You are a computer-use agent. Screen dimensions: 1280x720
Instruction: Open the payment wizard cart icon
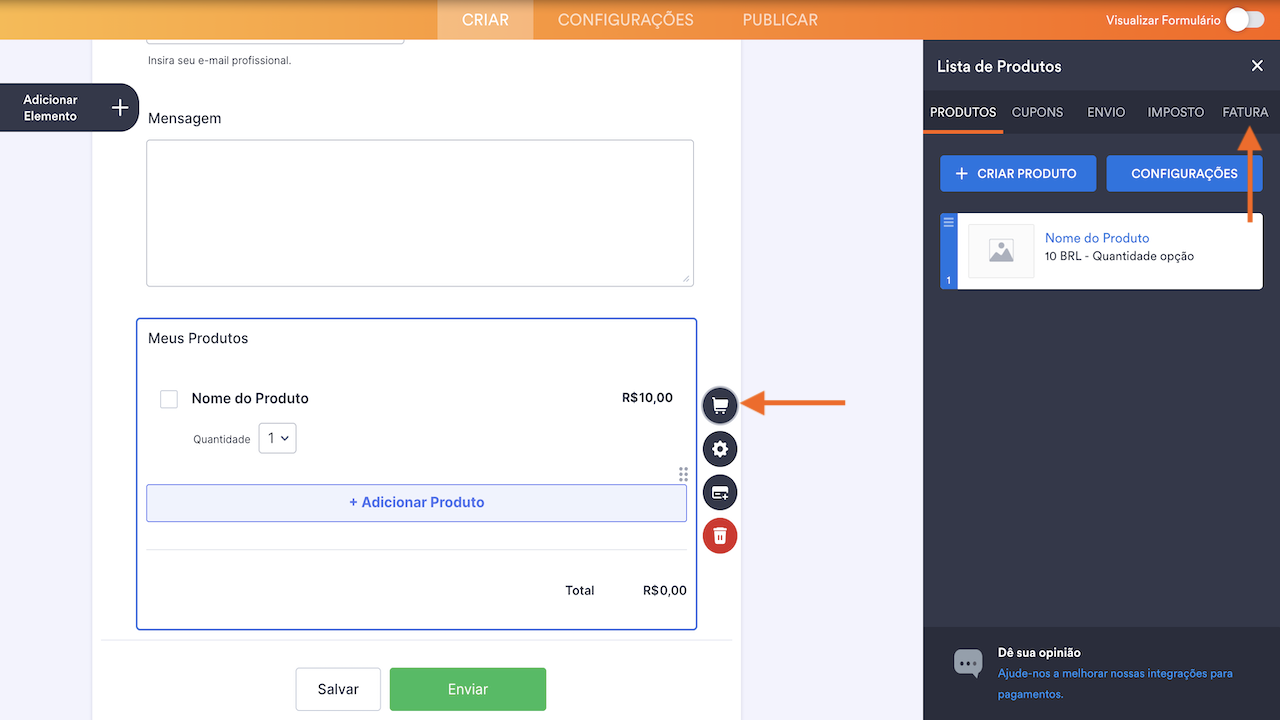[720, 405]
